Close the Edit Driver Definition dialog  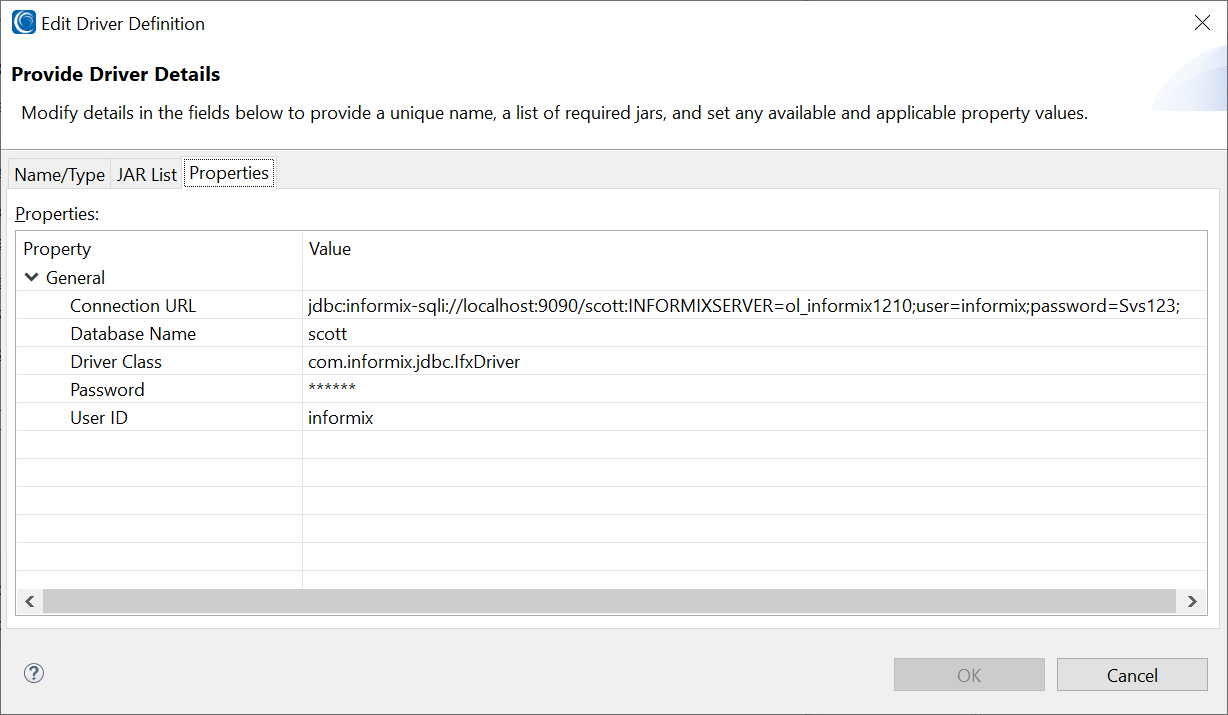point(1202,23)
